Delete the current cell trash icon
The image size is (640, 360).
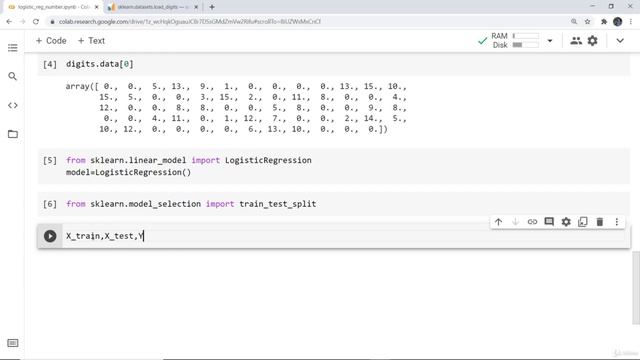coord(600,222)
